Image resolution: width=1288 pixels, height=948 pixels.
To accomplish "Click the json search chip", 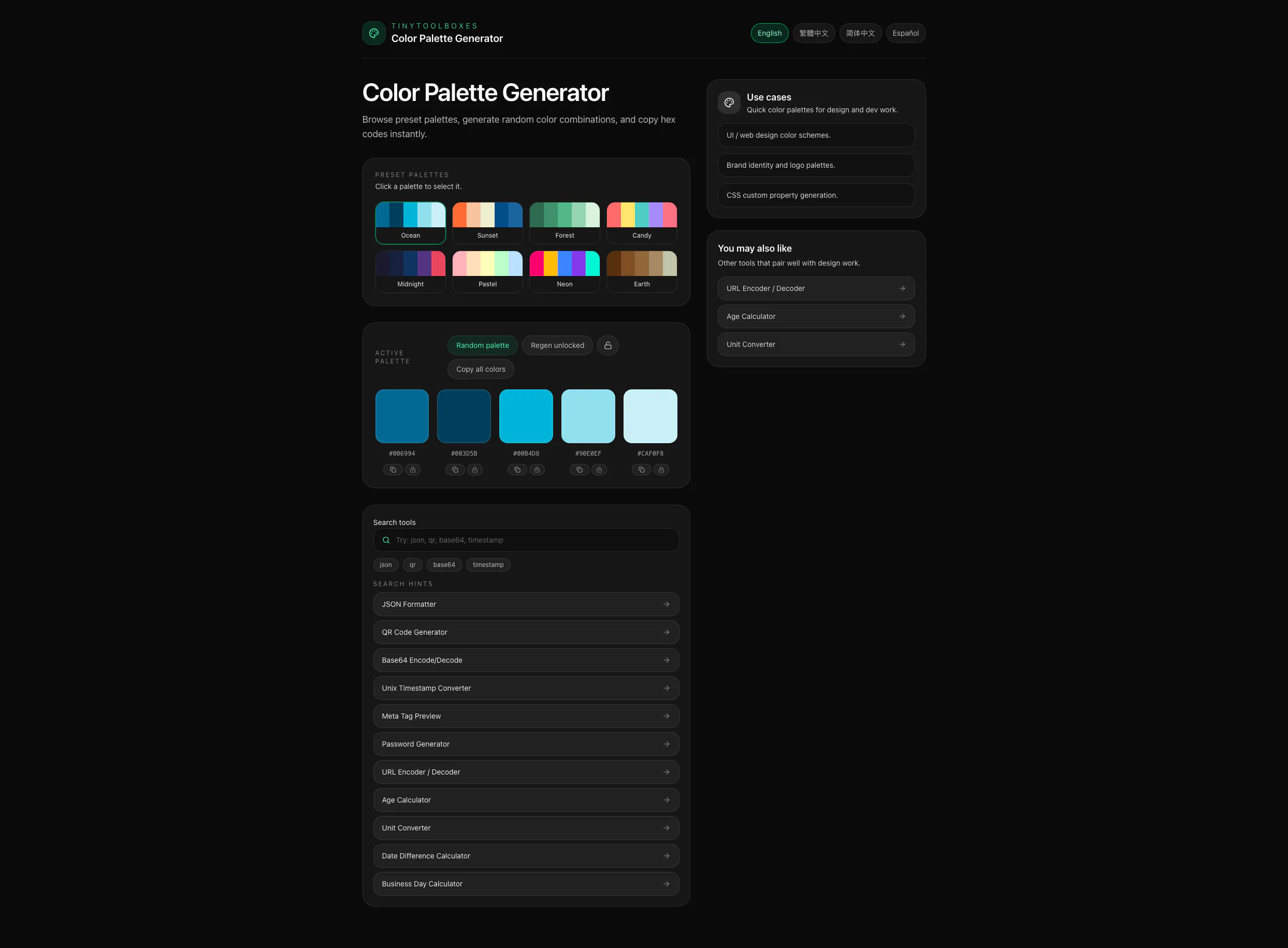I will [386, 565].
